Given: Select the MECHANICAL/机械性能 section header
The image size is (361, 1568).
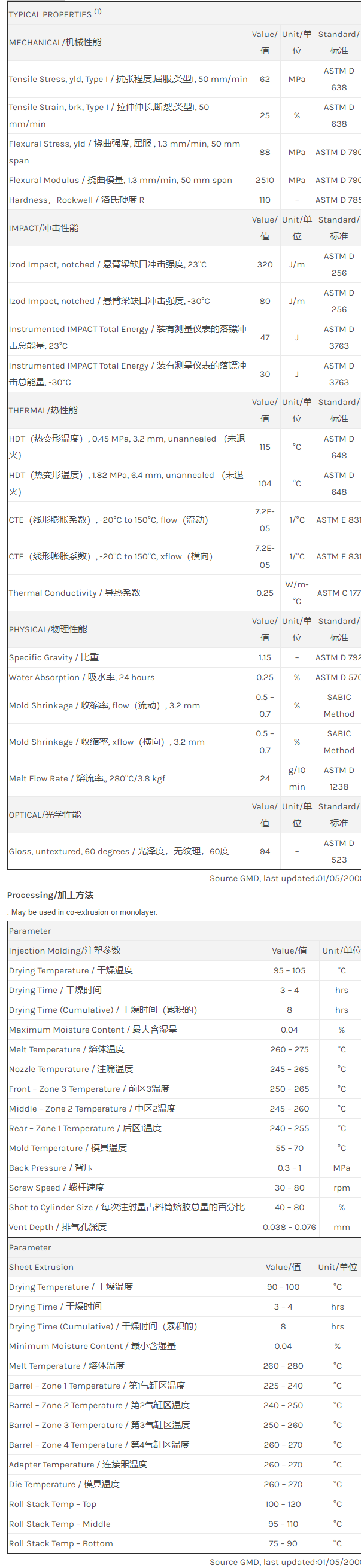Looking at the screenshot, I should pyautogui.click(x=56, y=42).
